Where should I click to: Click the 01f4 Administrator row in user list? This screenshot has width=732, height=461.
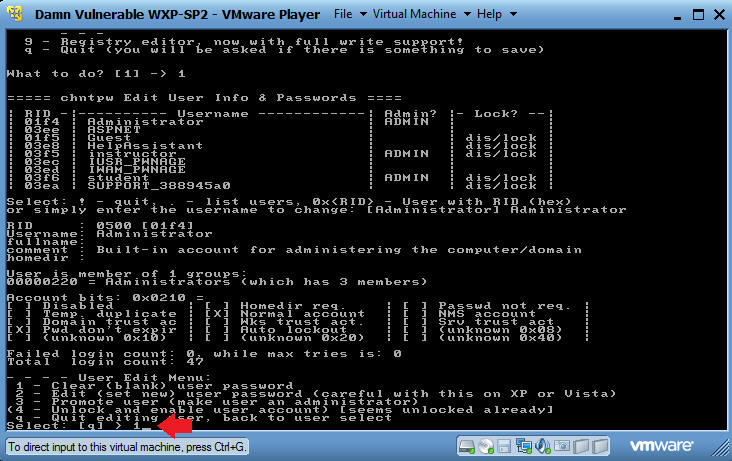[279, 122]
